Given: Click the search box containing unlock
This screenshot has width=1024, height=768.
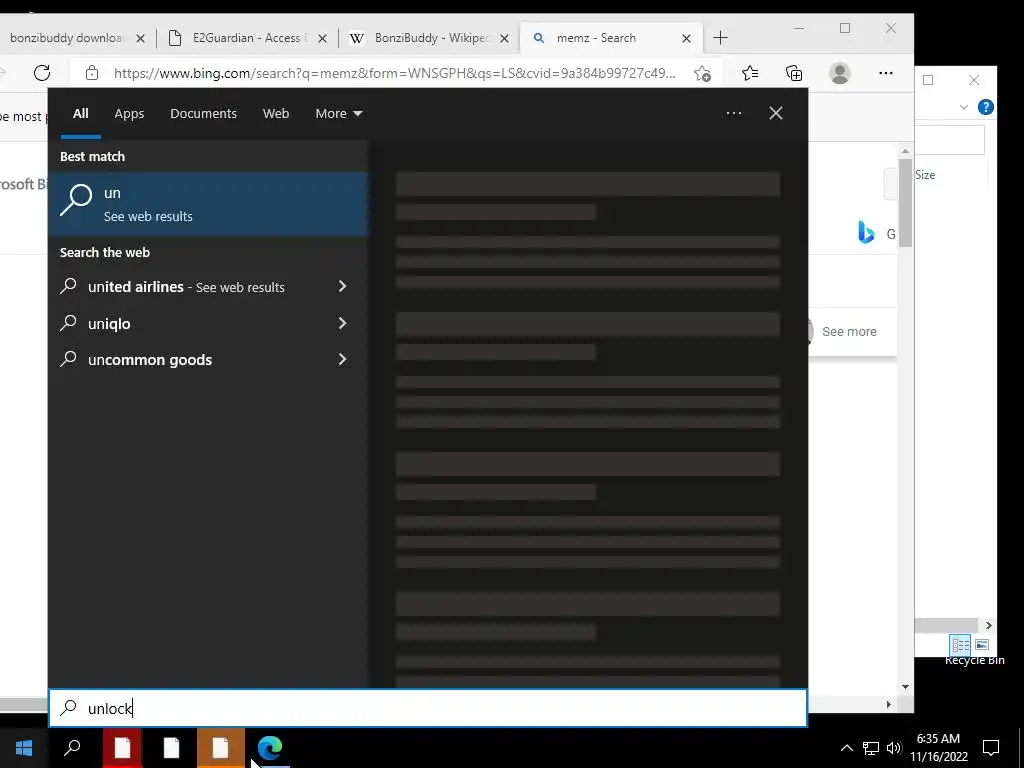Looking at the screenshot, I should [428, 708].
